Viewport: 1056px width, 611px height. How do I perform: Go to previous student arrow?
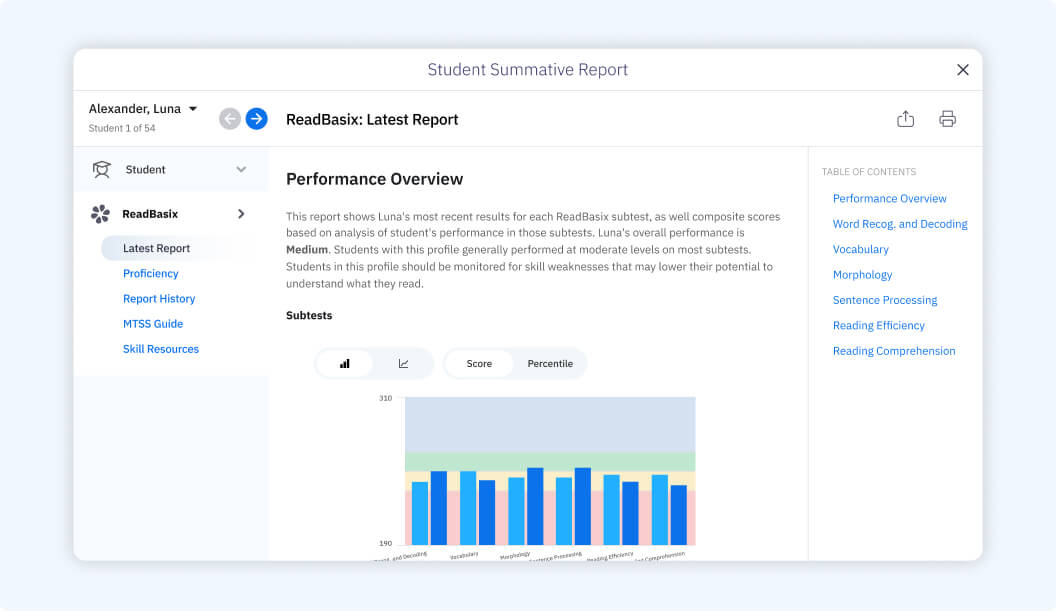pos(230,119)
